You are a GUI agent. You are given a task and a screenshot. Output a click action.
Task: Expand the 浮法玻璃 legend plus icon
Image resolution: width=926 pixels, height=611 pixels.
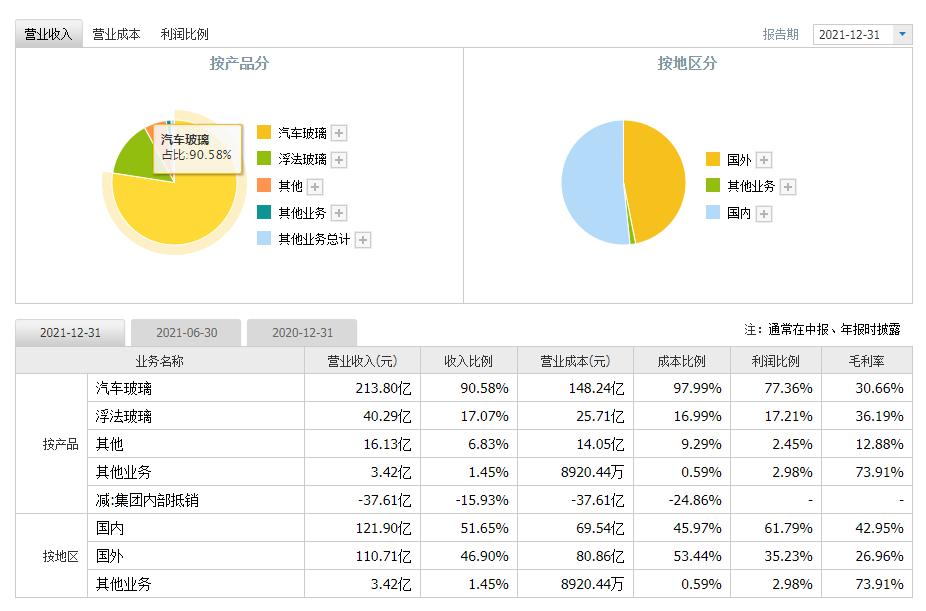click(339, 160)
